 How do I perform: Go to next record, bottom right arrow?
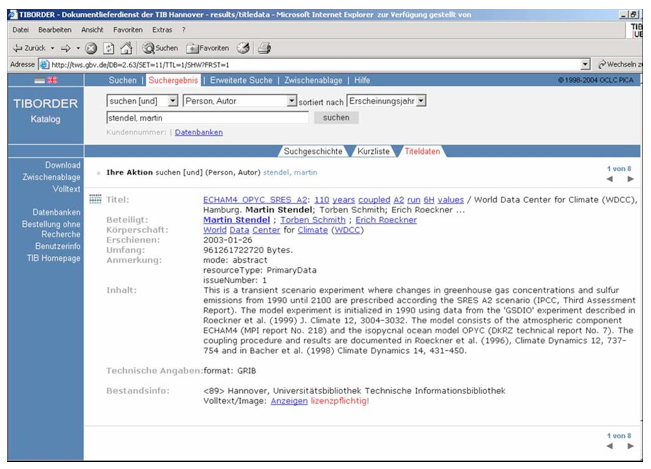pos(630,446)
